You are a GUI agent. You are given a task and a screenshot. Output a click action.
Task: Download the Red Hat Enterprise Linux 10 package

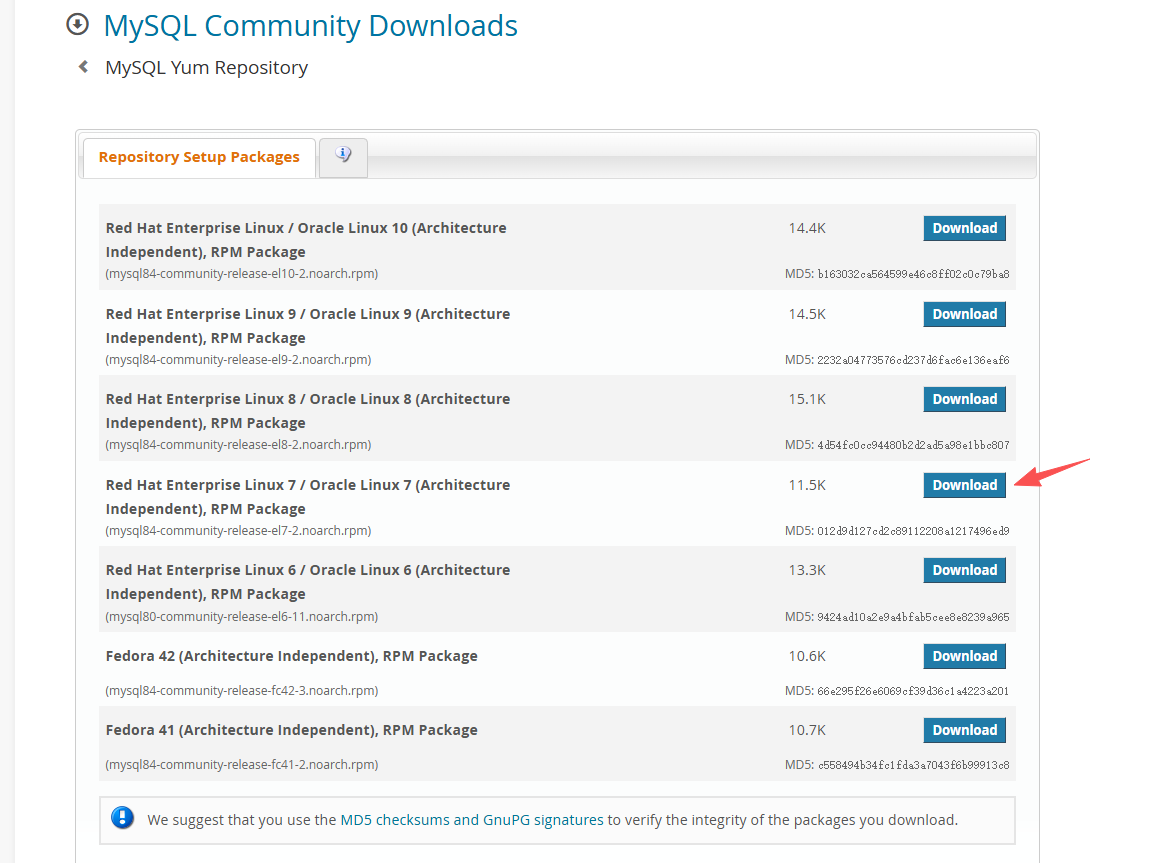point(965,228)
